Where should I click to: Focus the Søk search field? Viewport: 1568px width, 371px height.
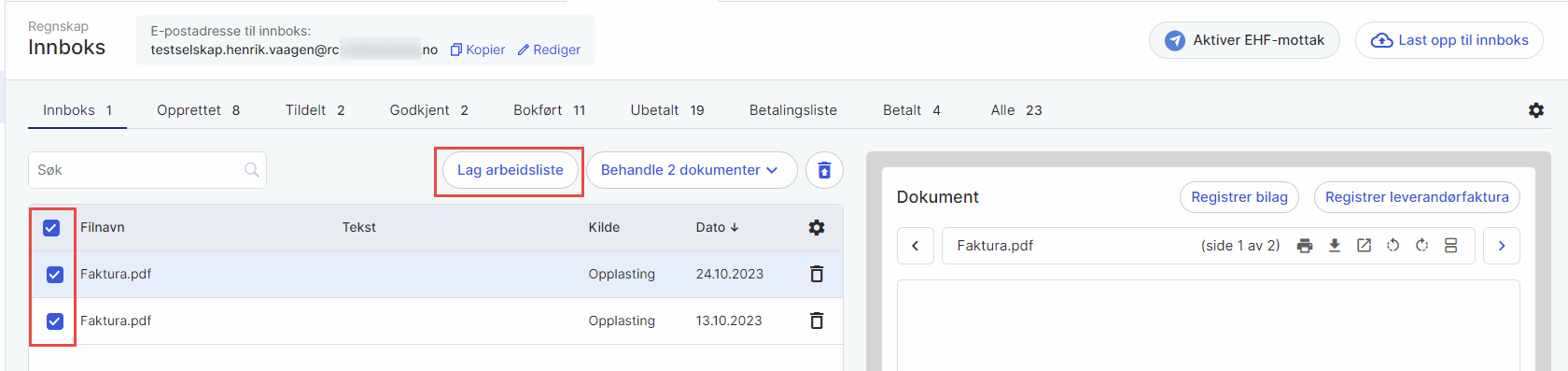[x=147, y=170]
